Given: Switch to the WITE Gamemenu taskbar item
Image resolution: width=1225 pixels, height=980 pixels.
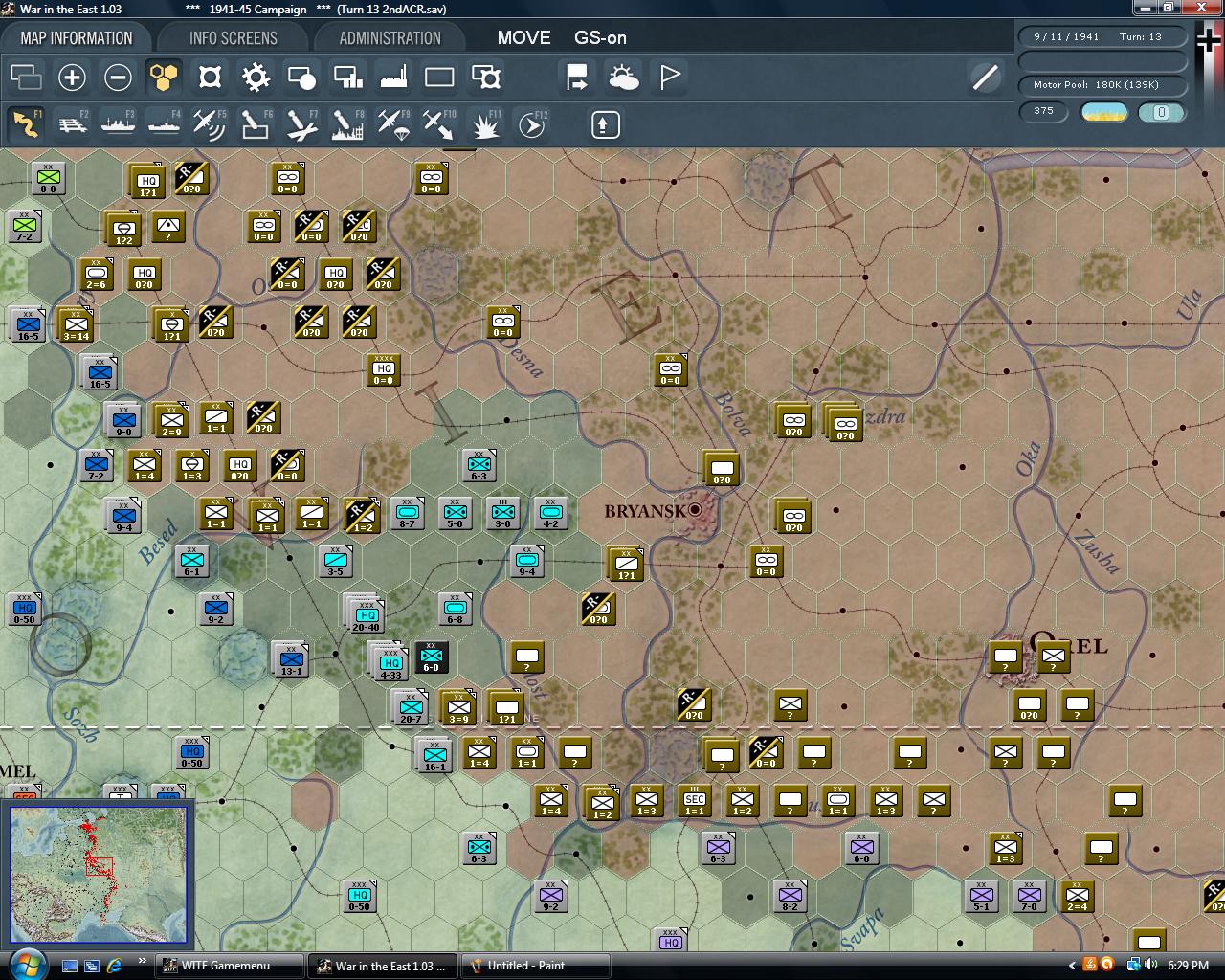Looking at the screenshot, I should tap(230, 966).
